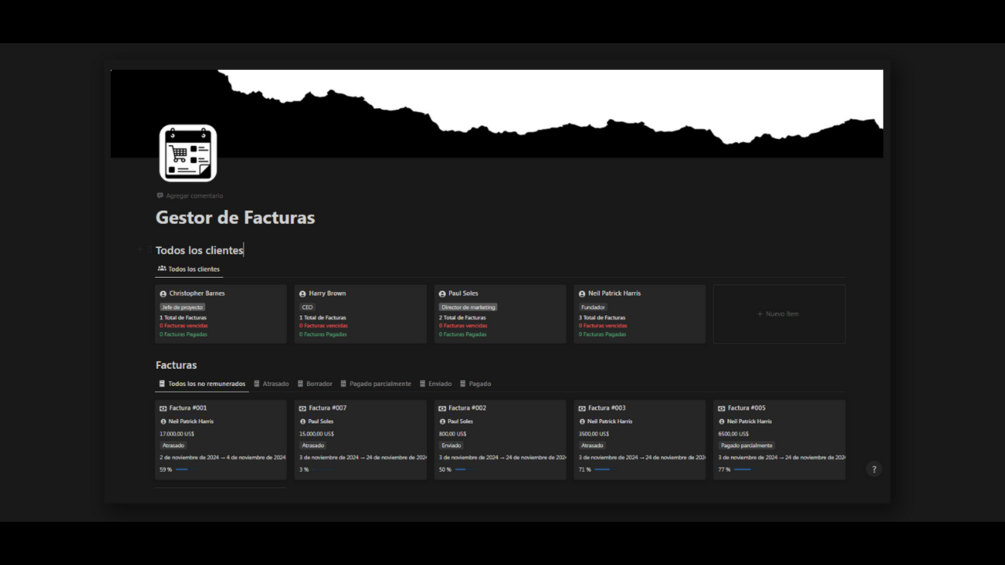
Task: Click person icon on Neil Patrick Harris client card
Action: coord(582,294)
